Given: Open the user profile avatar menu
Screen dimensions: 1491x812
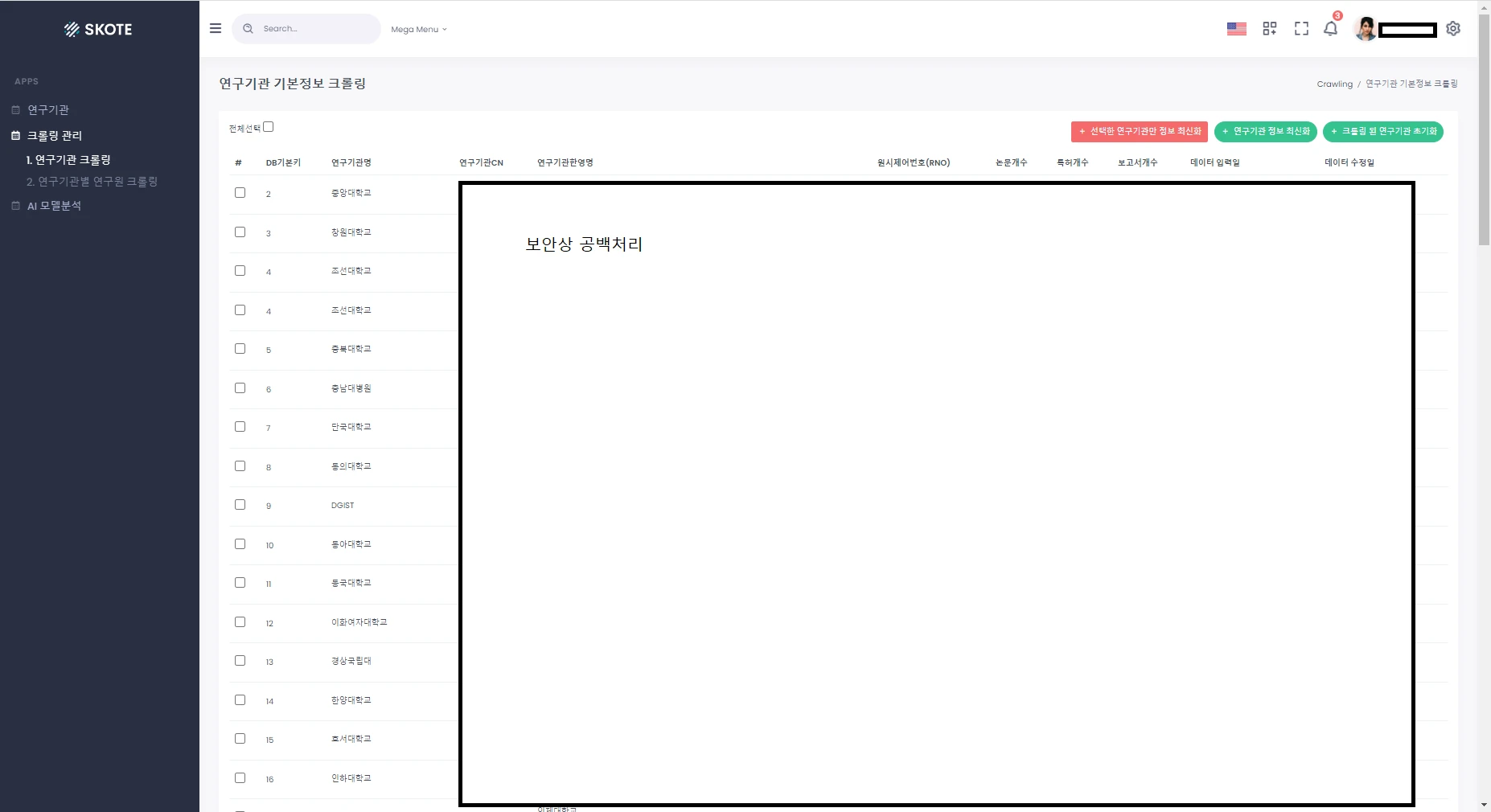Looking at the screenshot, I should pyautogui.click(x=1365, y=29).
